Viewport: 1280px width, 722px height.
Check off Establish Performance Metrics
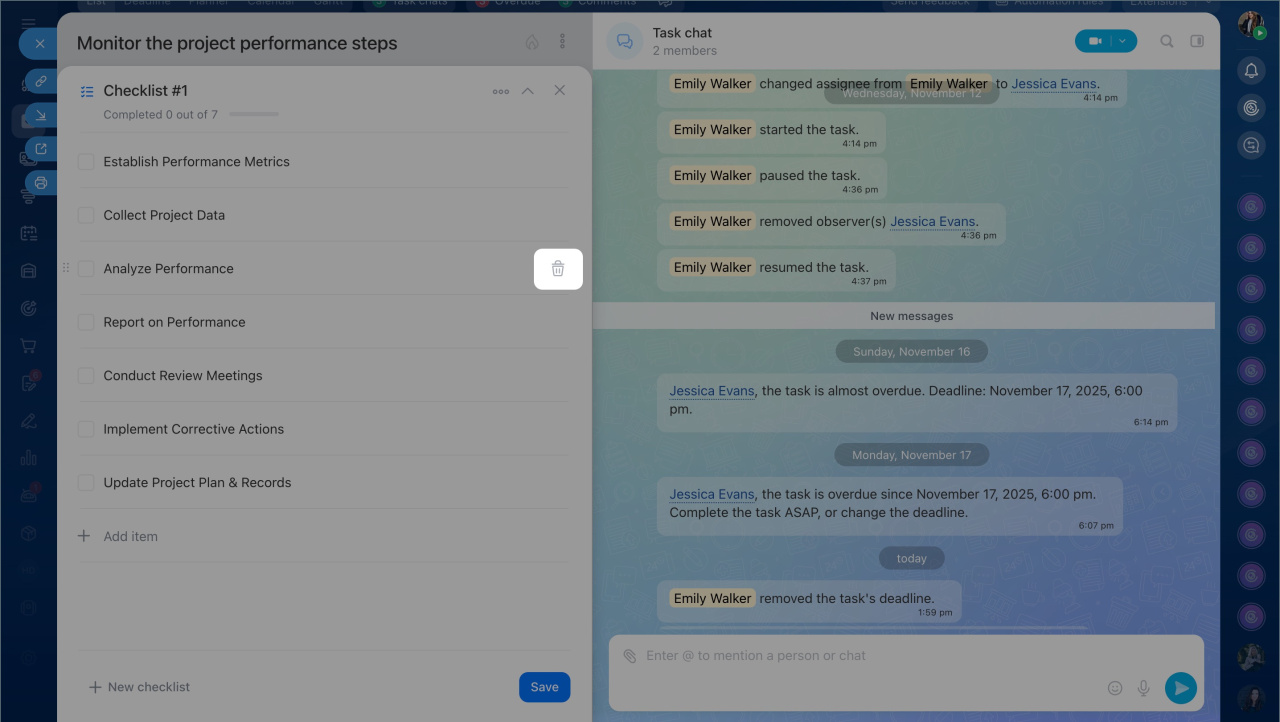(x=86, y=162)
